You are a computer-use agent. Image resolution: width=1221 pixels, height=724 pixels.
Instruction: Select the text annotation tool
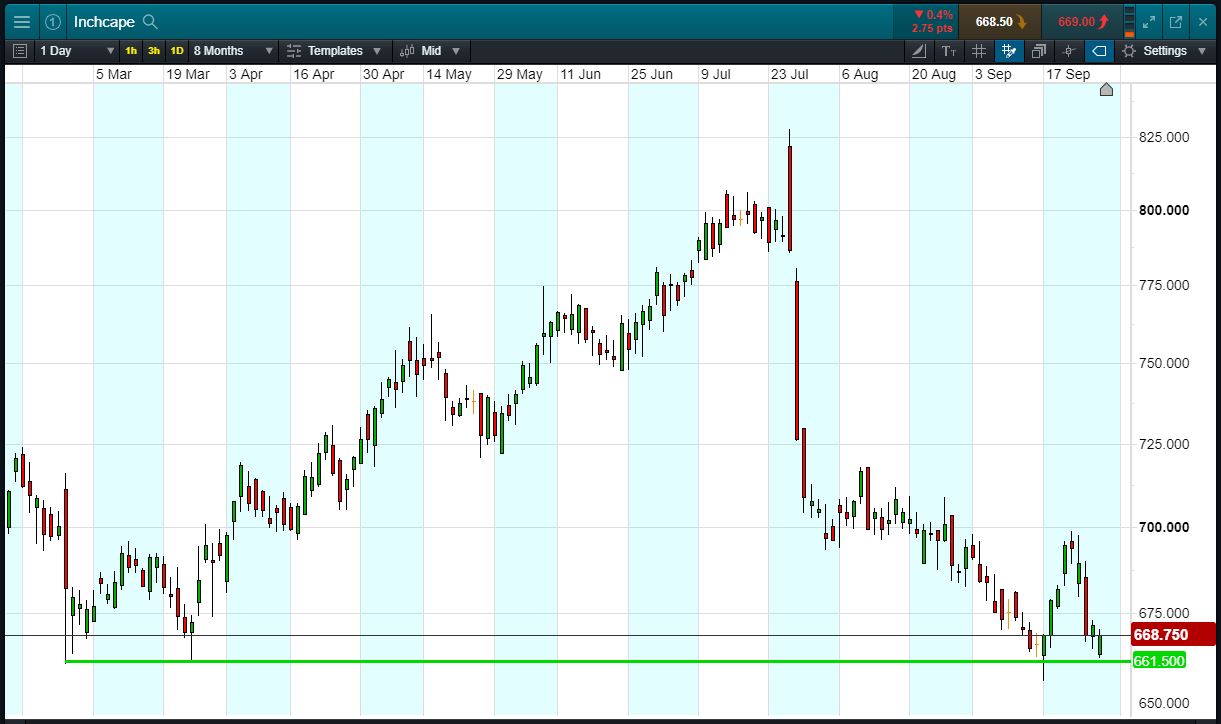(x=949, y=51)
